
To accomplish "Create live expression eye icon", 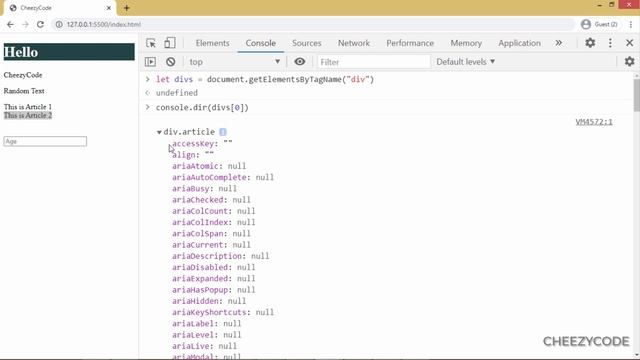I will tap(300, 62).
